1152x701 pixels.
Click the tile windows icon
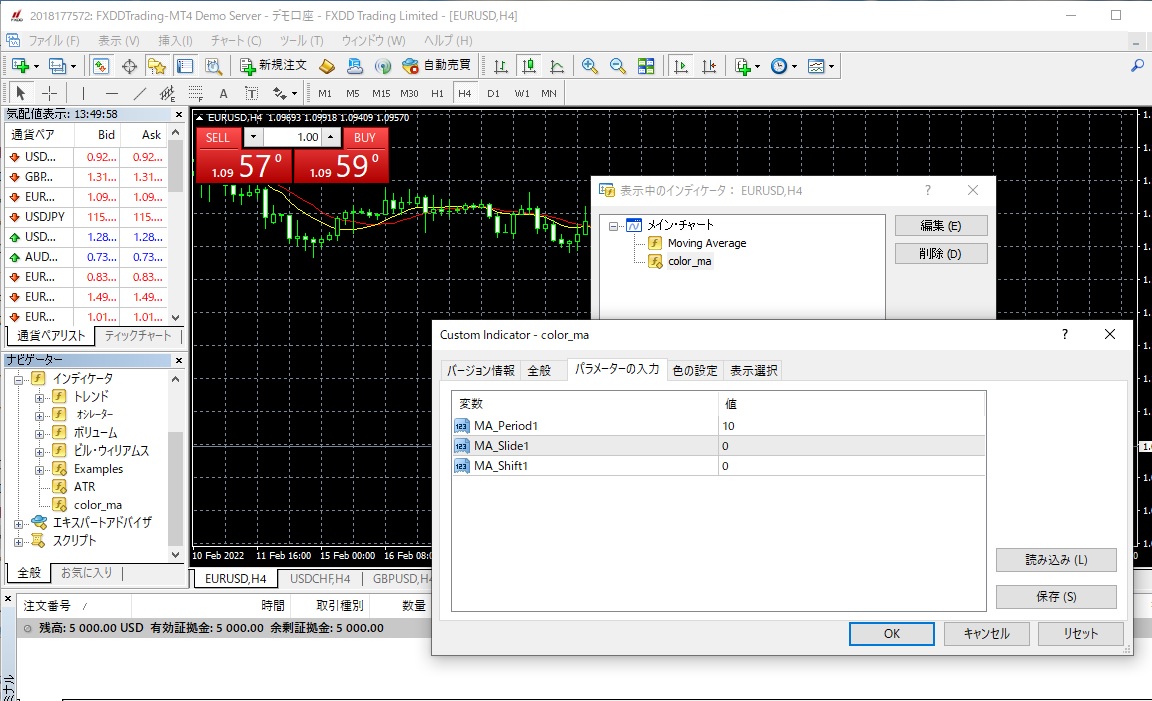pyautogui.click(x=646, y=66)
